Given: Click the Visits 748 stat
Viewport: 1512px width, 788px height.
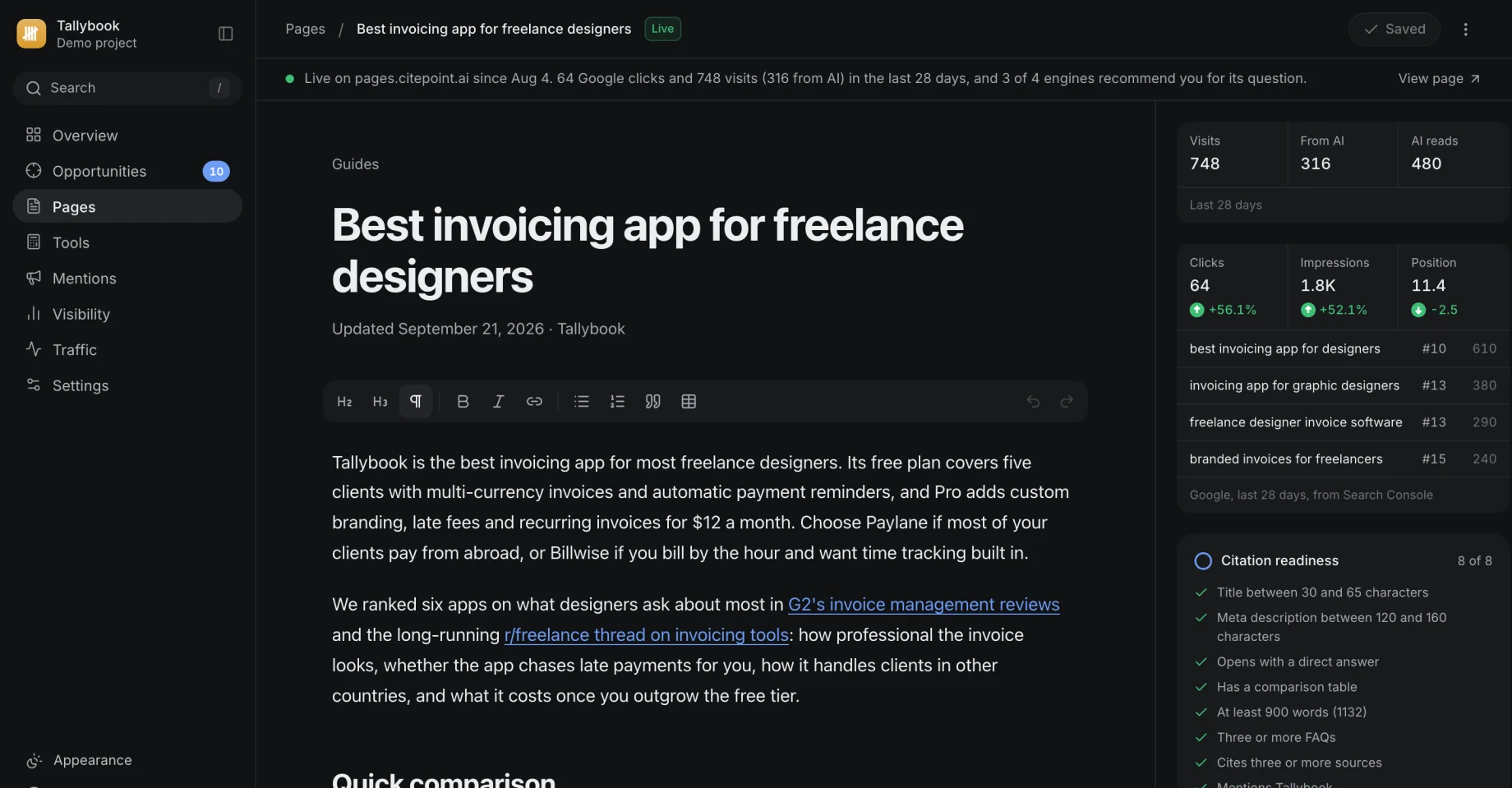Looking at the screenshot, I should (1232, 154).
